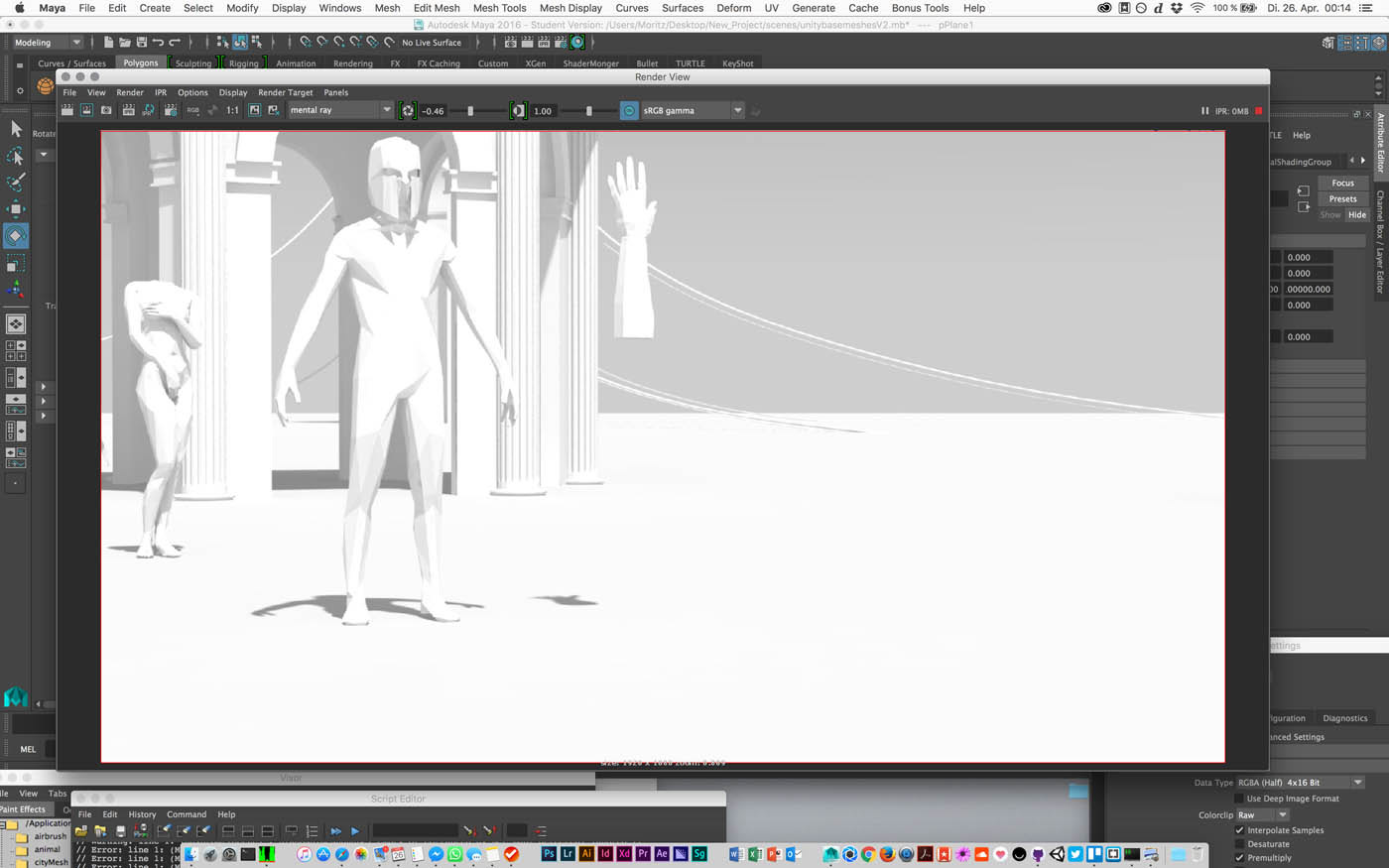
Task: Click the redo render clapperboard icon
Action: point(67,110)
